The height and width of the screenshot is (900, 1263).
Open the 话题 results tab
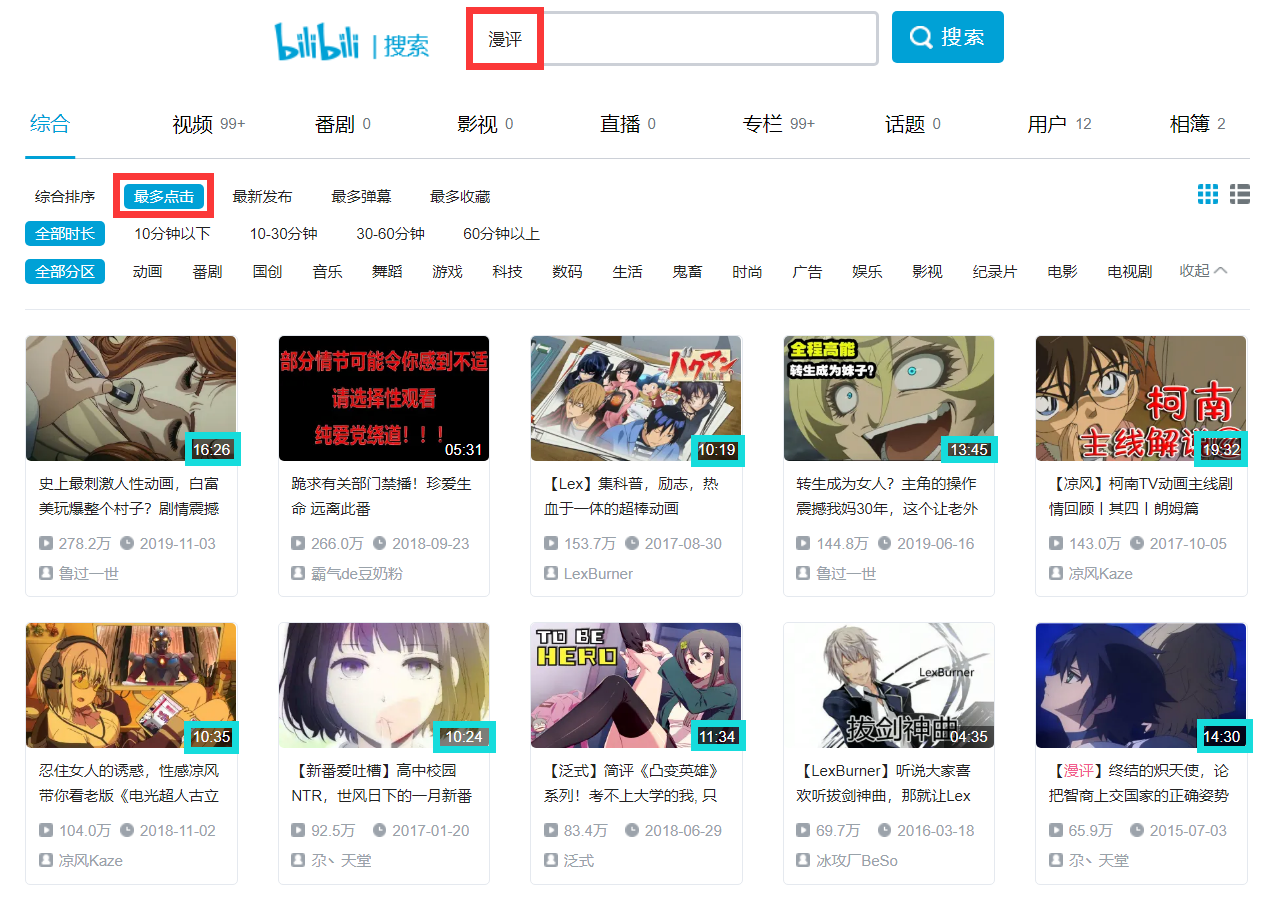pos(913,124)
